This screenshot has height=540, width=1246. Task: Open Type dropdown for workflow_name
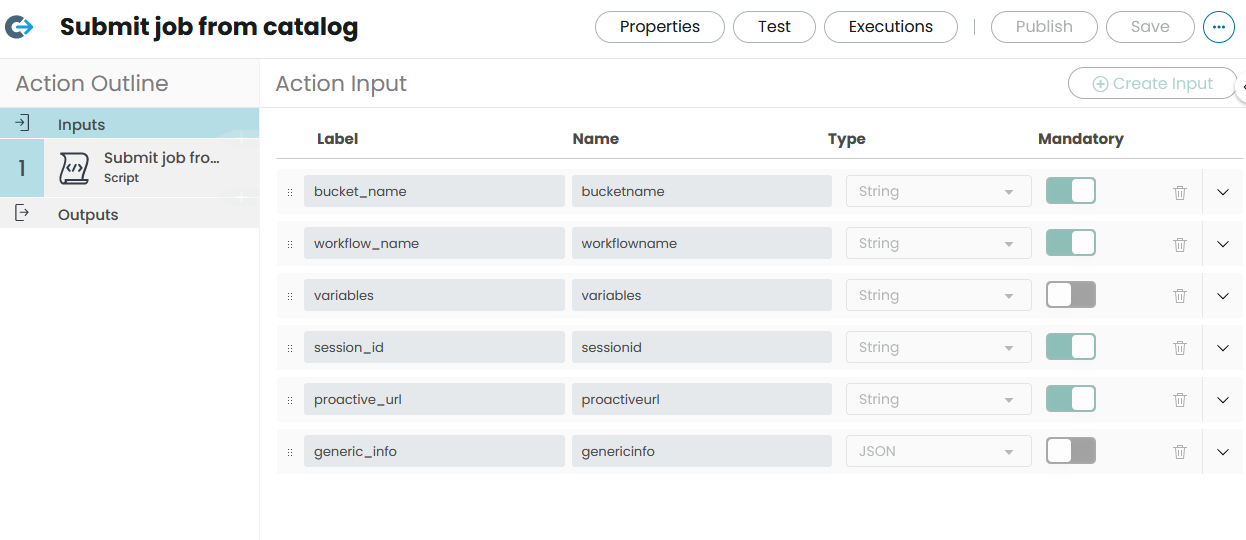point(938,243)
